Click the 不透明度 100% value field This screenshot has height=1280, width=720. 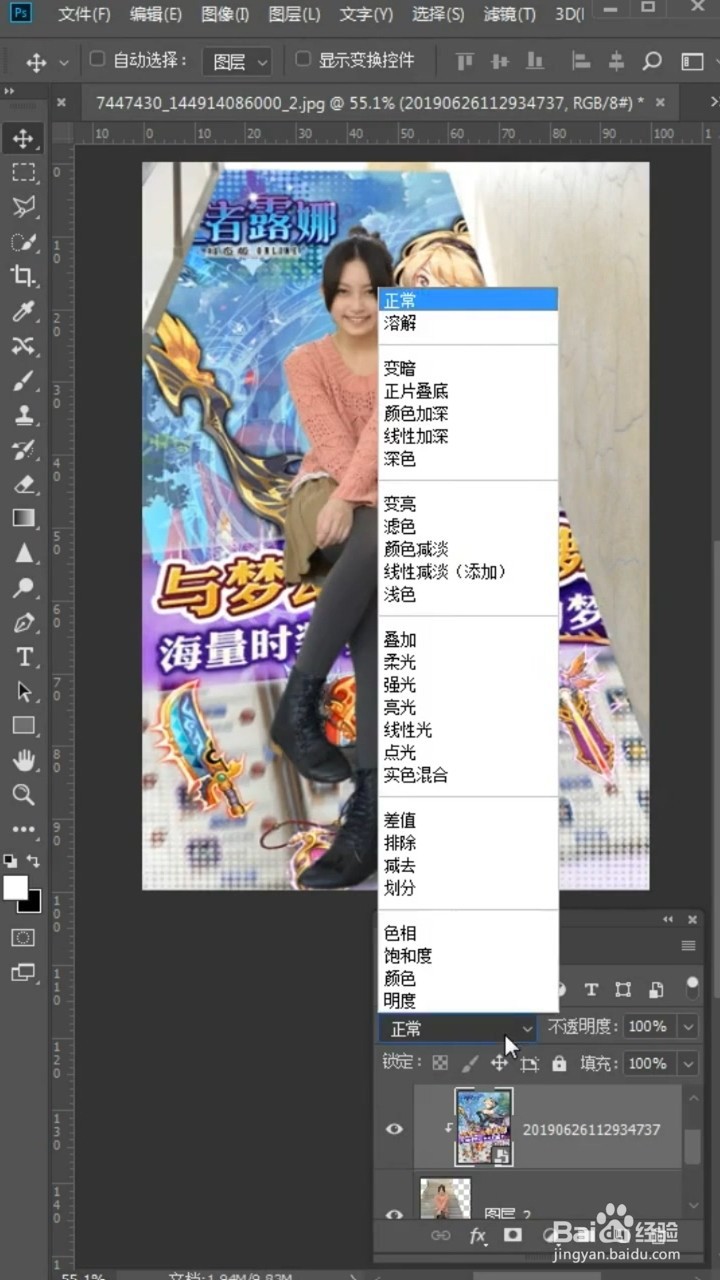648,1027
